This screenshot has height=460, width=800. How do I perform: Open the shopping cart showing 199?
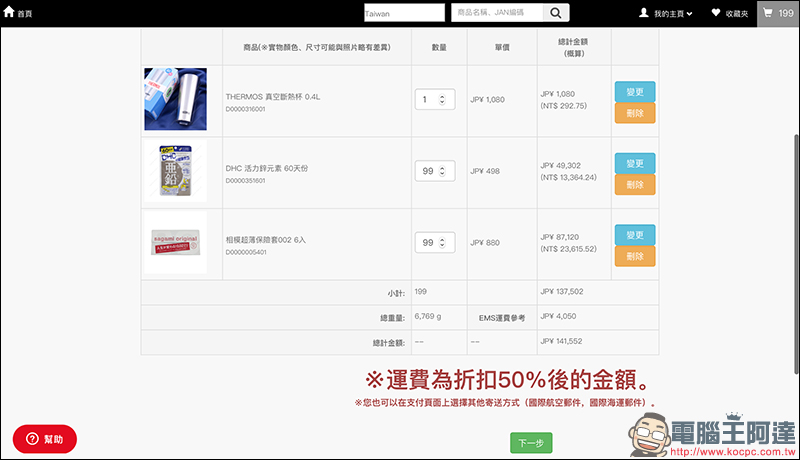tap(778, 13)
